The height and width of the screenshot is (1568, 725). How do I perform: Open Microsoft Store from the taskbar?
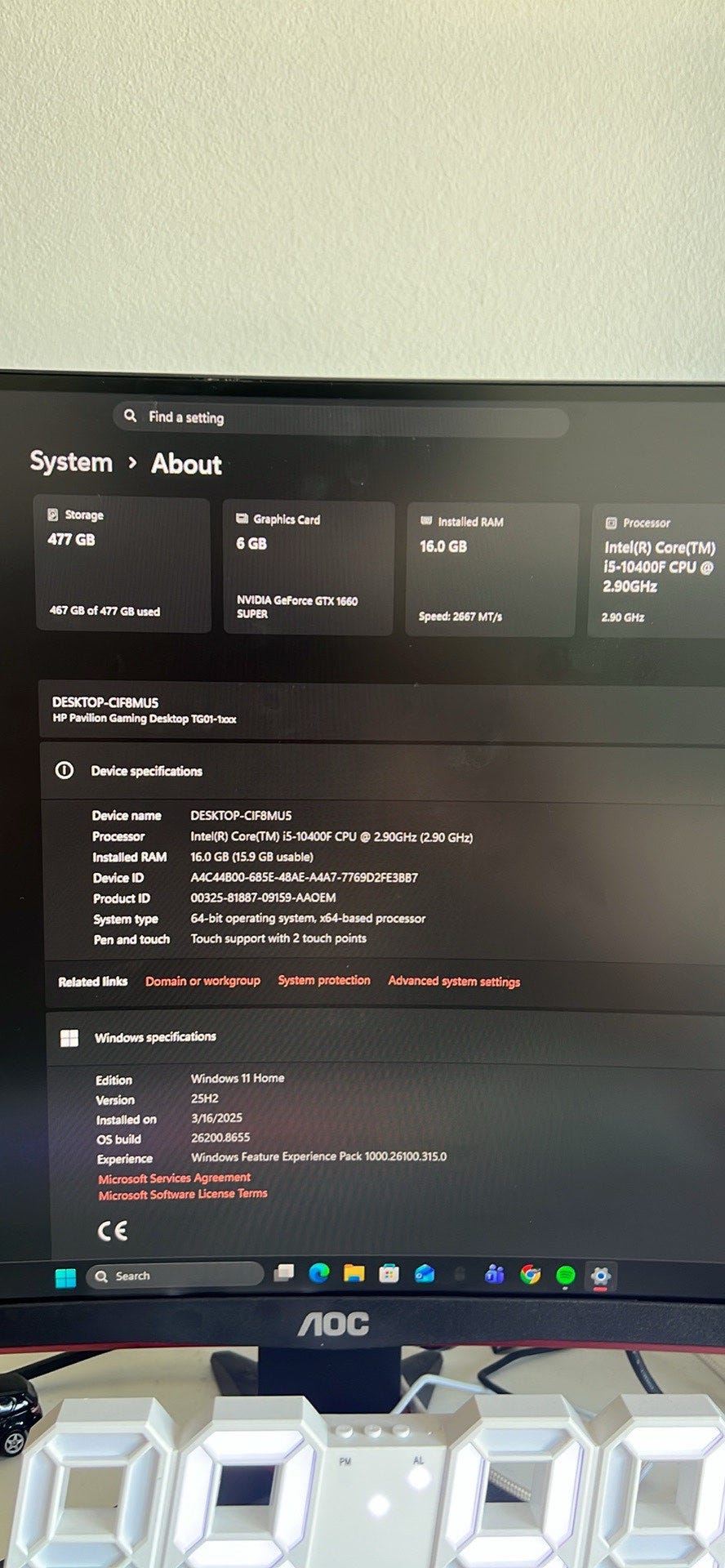pyautogui.click(x=389, y=1274)
